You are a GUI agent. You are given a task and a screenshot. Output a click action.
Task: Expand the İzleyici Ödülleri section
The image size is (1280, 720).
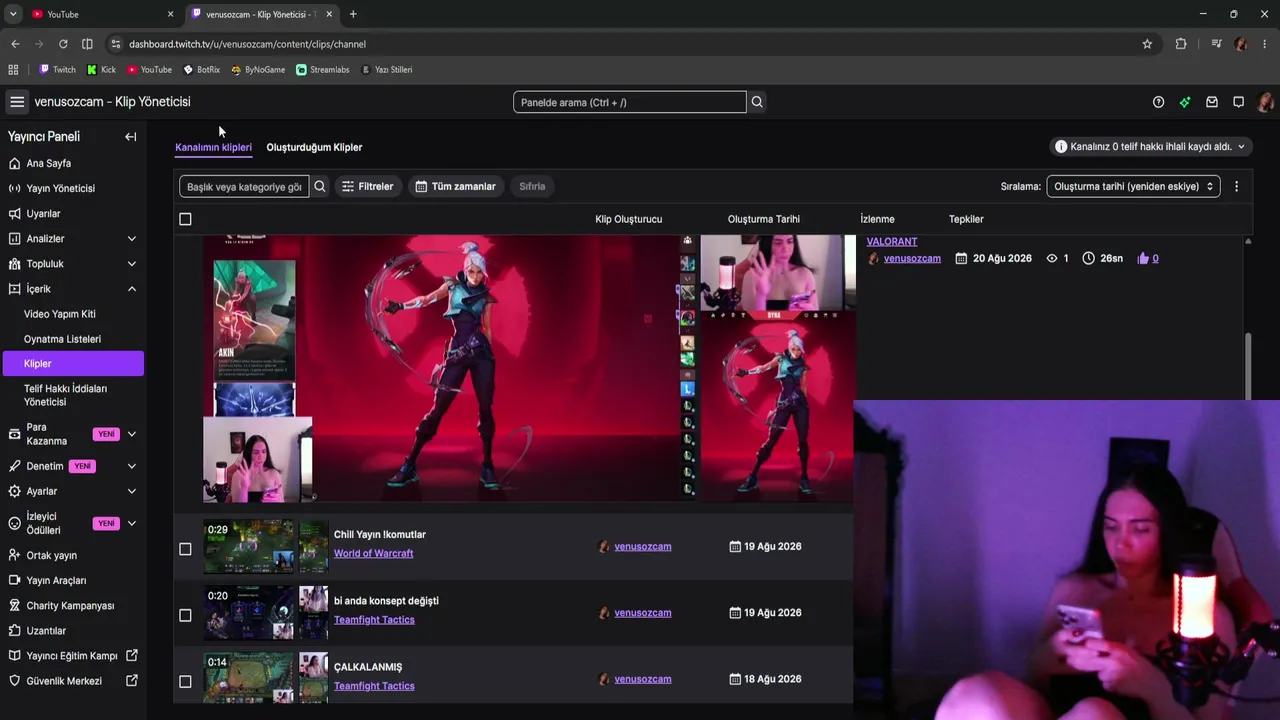pyautogui.click(x=131, y=523)
